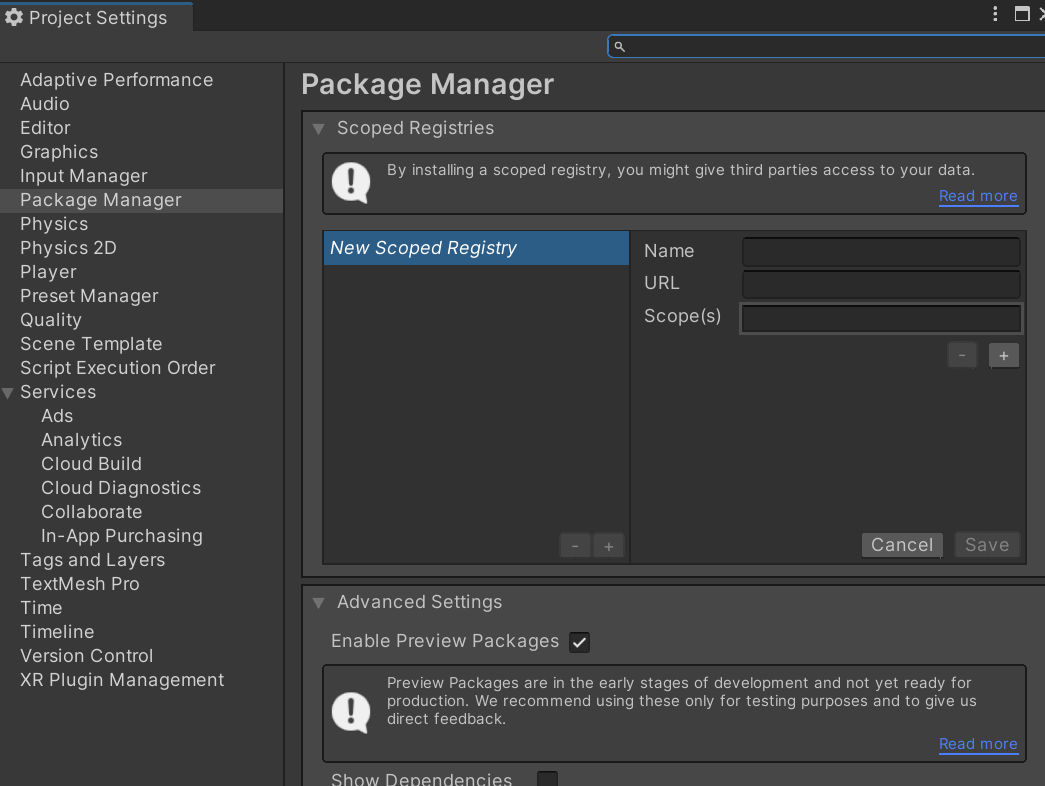Viewport: 1045px width, 786px height.
Task: Open Script Execution Order settings
Action: pyautogui.click(x=118, y=368)
